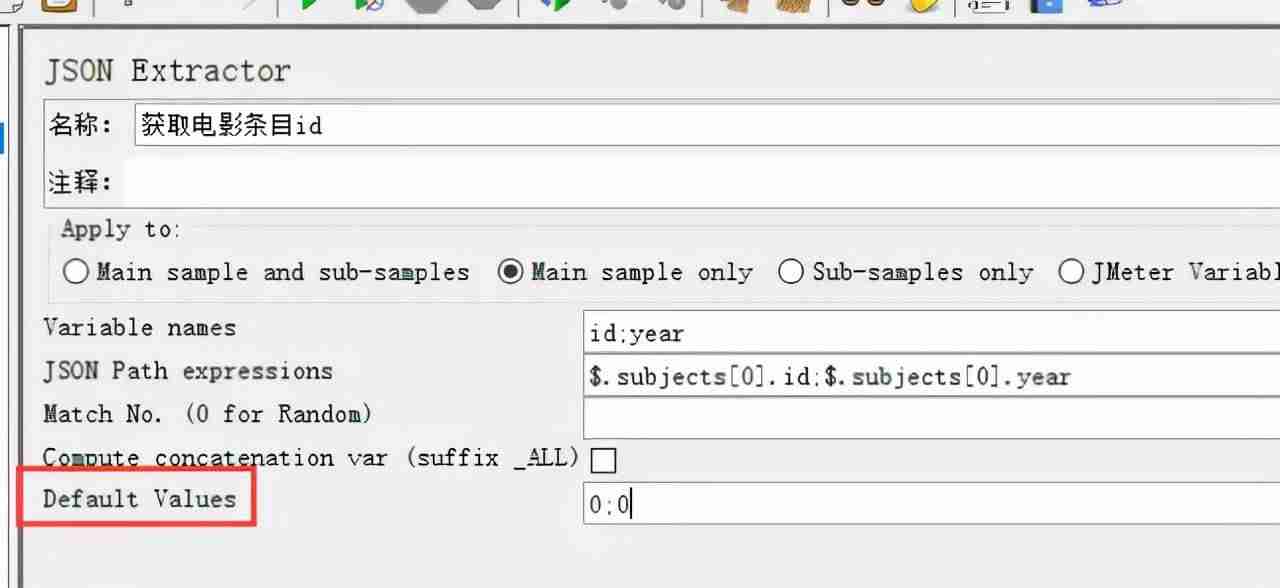Click the Default Values label
Screen dimensions: 1280x588
click(140, 498)
